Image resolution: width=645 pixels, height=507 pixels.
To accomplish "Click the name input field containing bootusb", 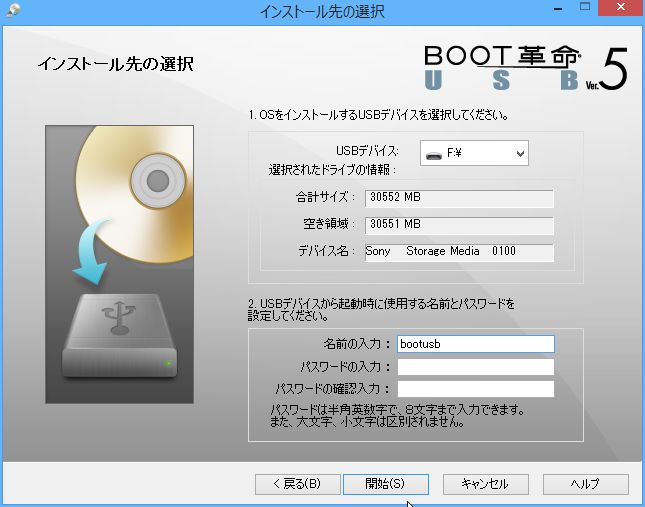I will pyautogui.click(x=476, y=344).
